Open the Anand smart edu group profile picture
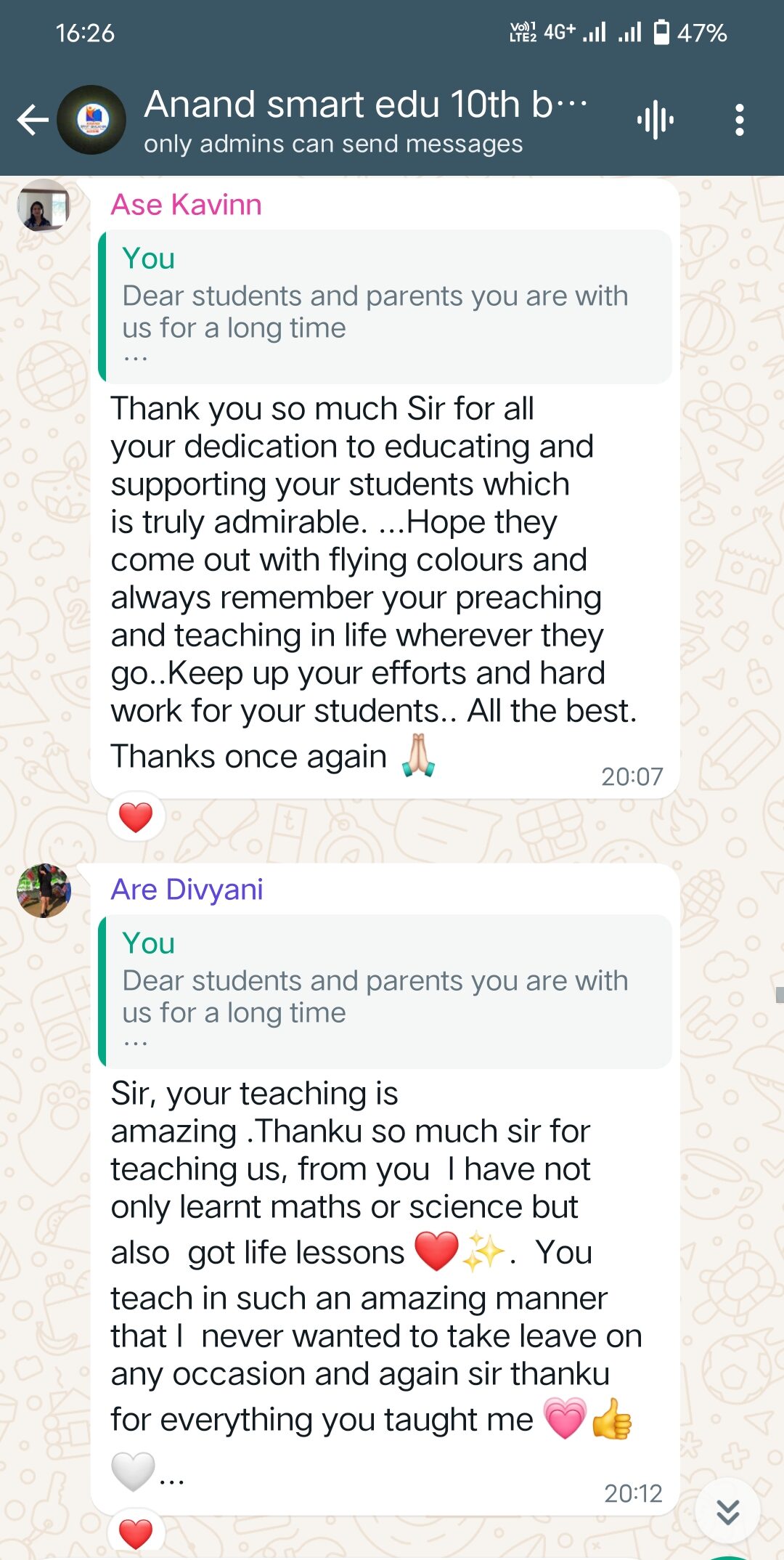Screen dimensions: 784x1560 coord(91,120)
